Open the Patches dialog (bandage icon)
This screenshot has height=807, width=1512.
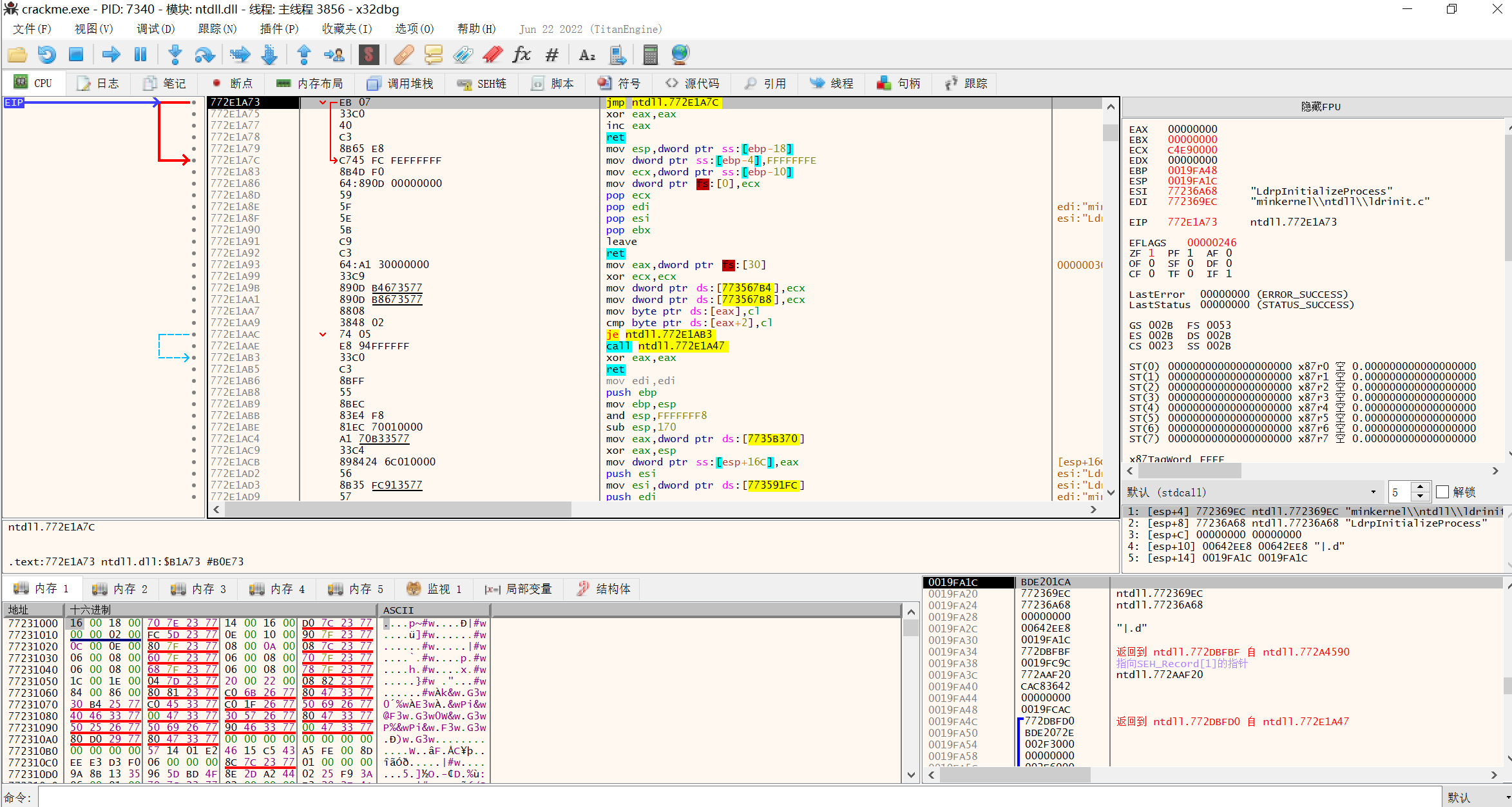tap(403, 55)
